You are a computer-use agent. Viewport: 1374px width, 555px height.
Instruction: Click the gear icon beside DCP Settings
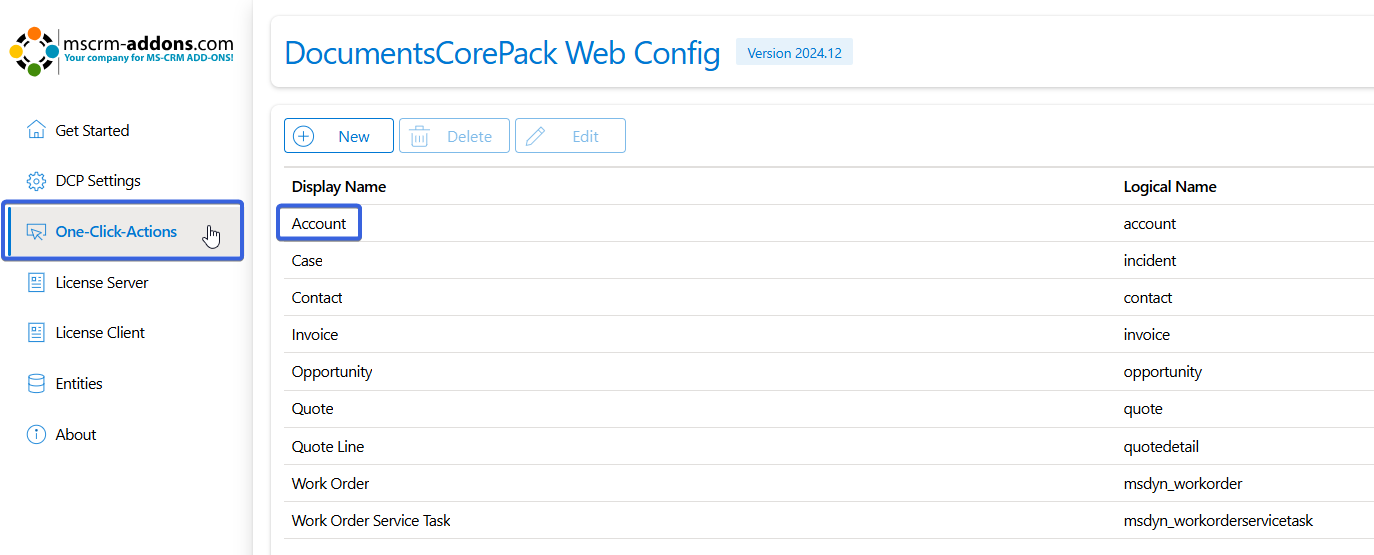coord(36,181)
